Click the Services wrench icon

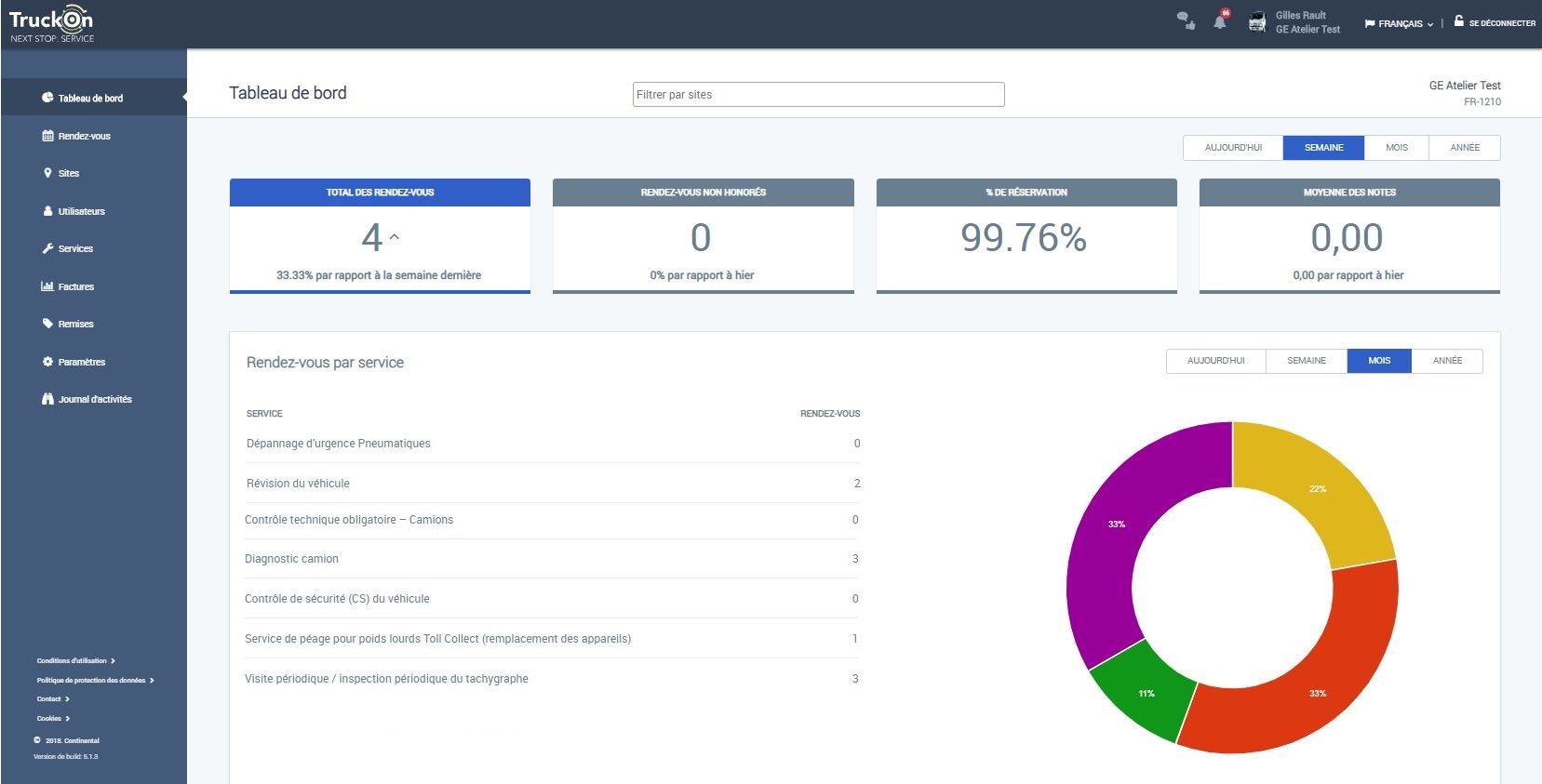click(x=47, y=248)
